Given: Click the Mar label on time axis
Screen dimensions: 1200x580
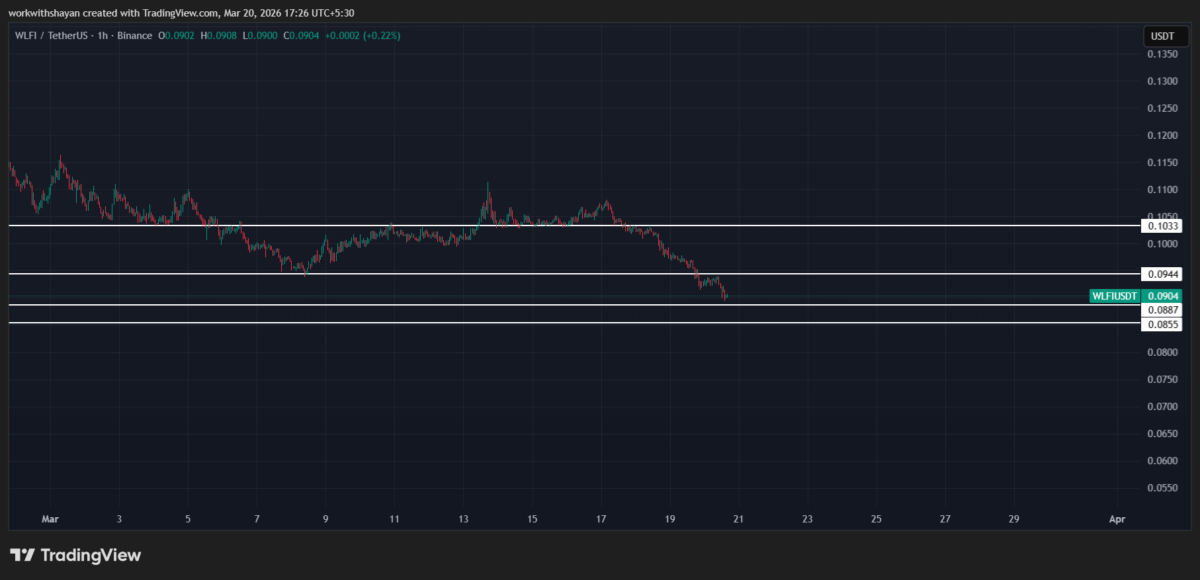Looking at the screenshot, I should [x=50, y=519].
